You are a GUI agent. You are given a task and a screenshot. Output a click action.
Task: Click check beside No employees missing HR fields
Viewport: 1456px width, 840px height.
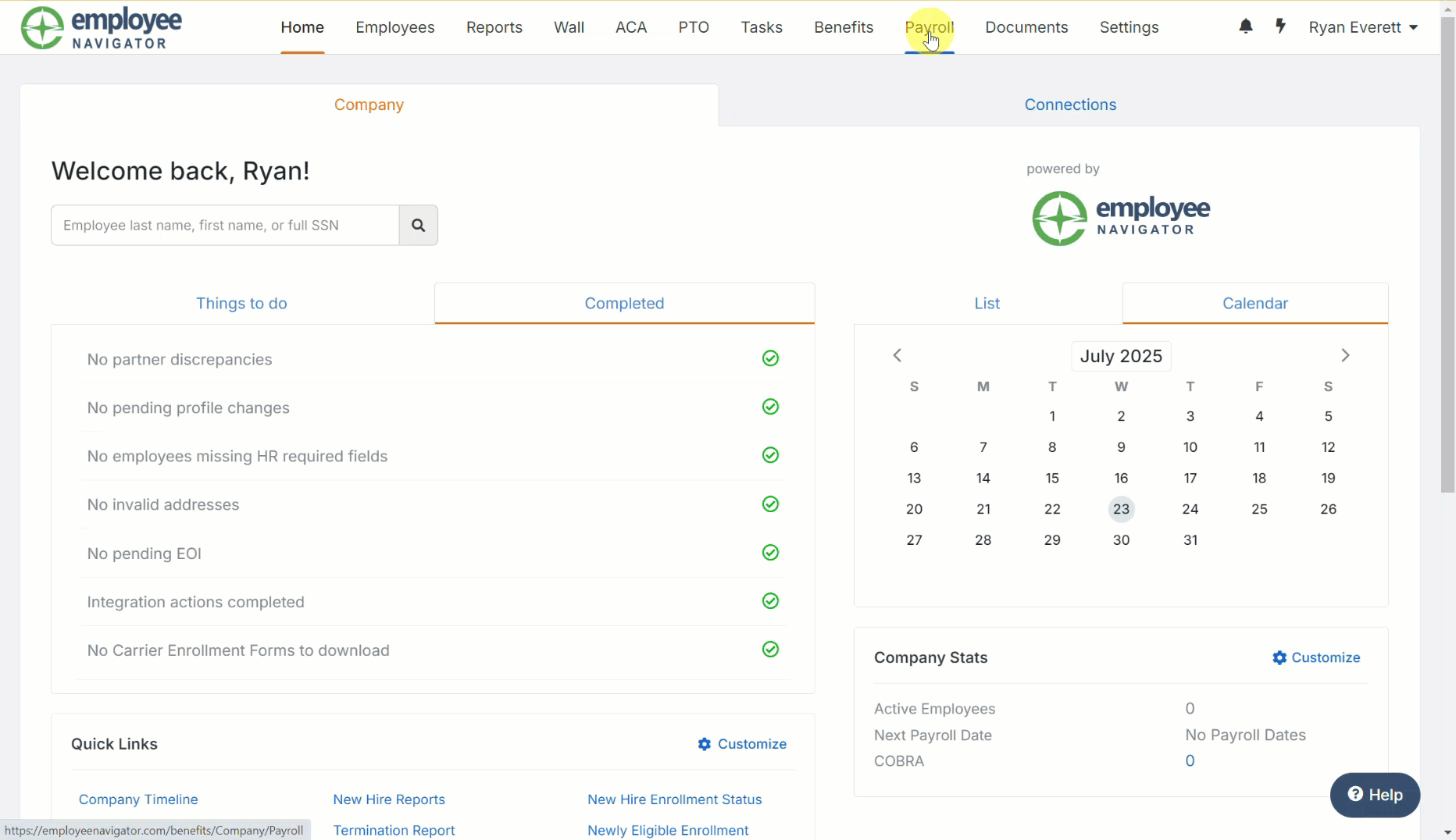770,455
